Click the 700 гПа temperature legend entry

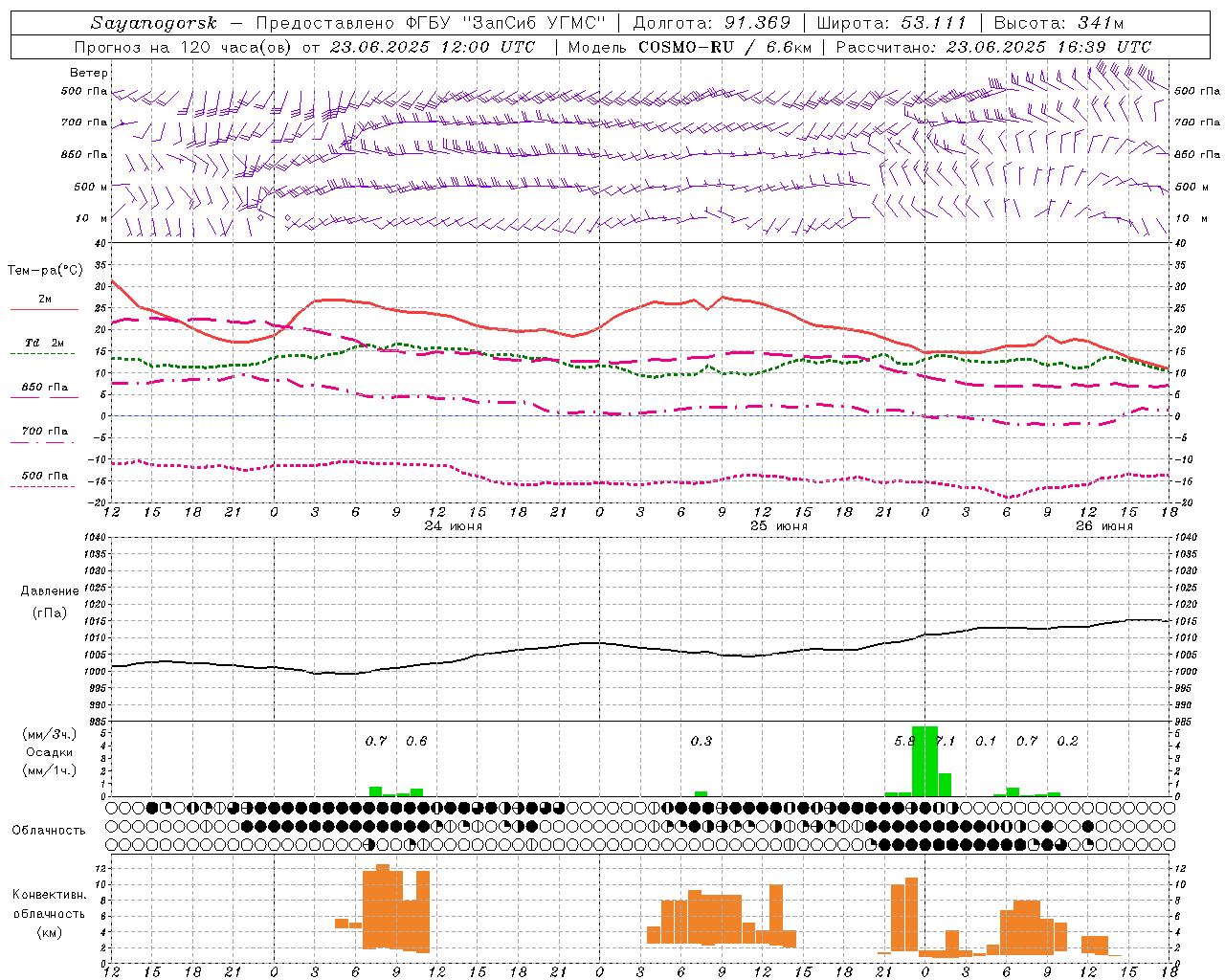45,432
